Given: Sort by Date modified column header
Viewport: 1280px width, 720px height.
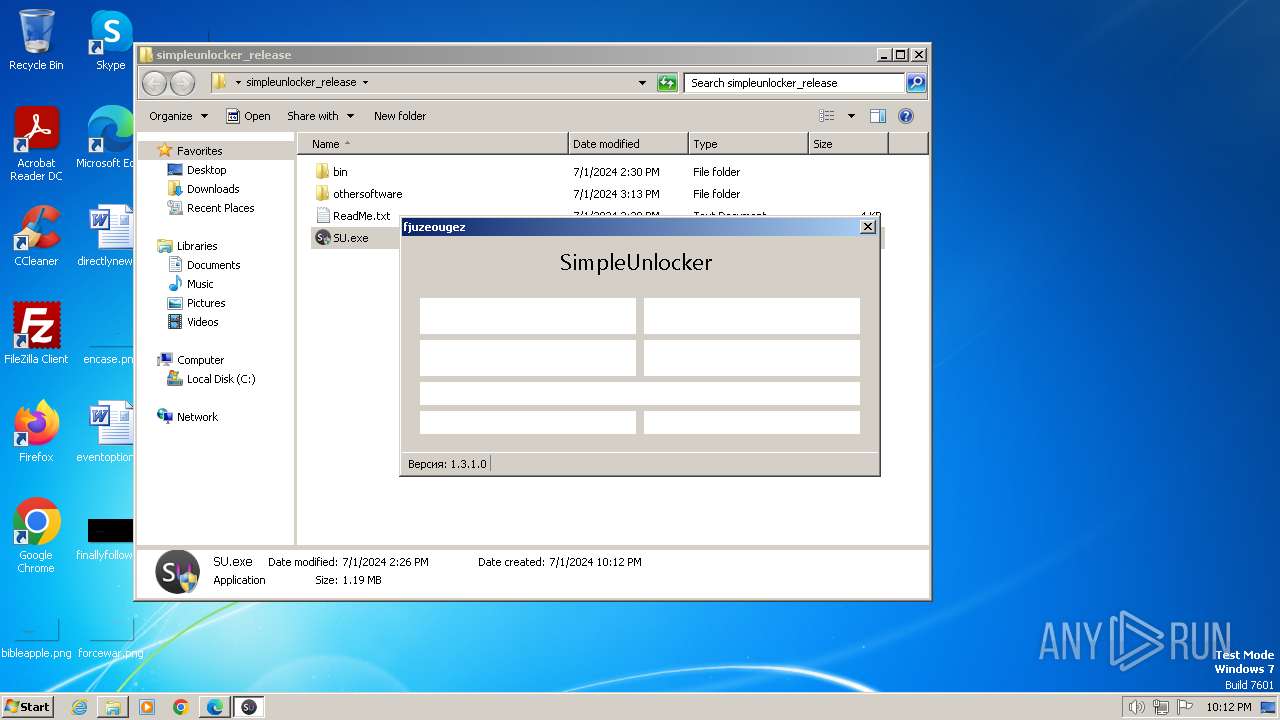Looking at the screenshot, I should (x=628, y=144).
